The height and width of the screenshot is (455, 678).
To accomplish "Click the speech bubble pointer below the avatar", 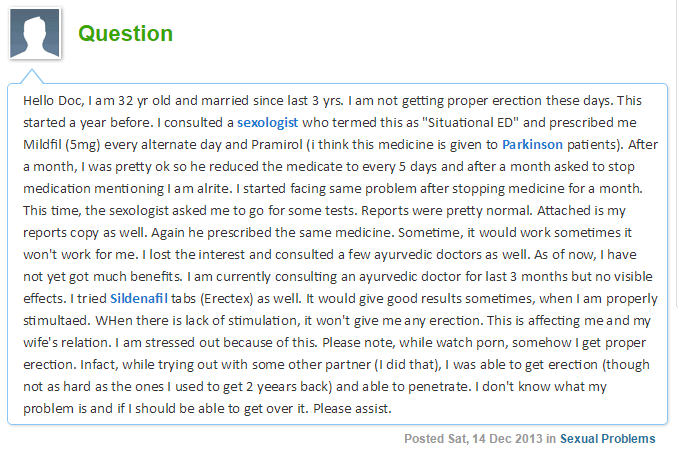I will [32, 76].
